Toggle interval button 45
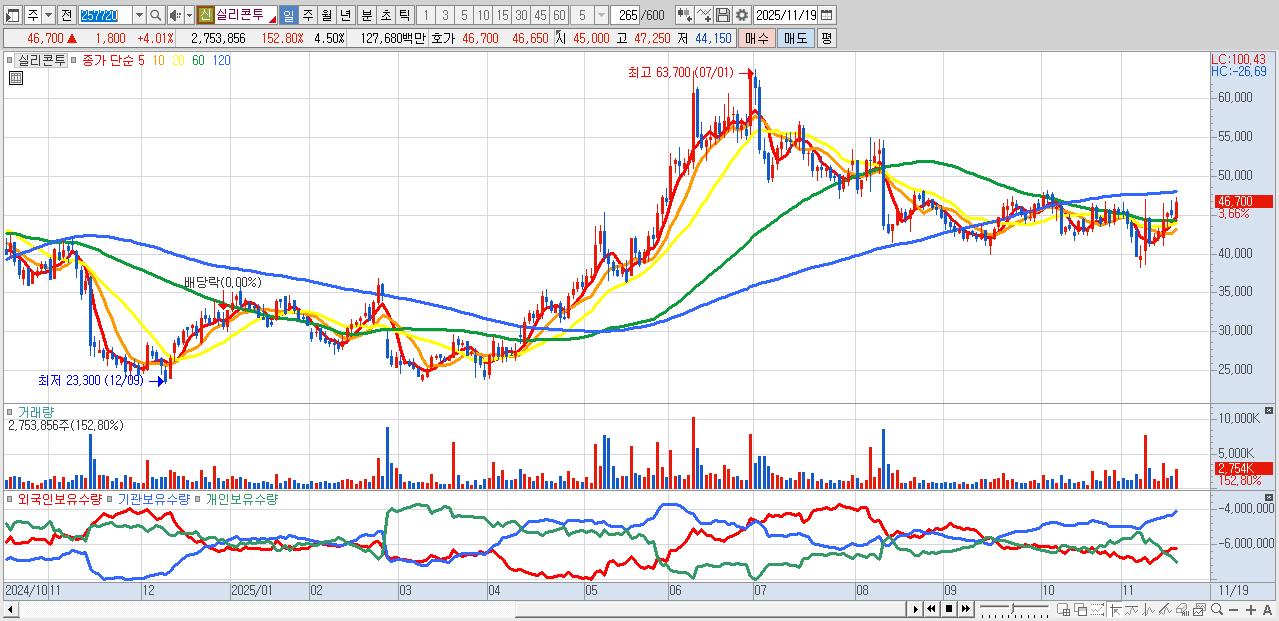The width and height of the screenshot is (1279, 621). click(540, 15)
